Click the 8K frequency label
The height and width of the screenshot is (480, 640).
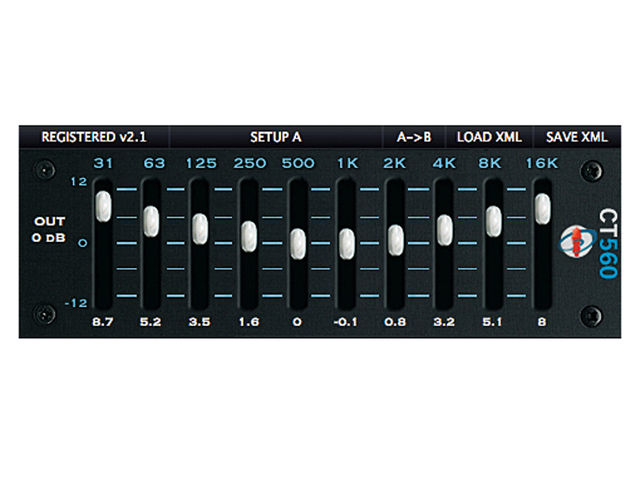click(x=490, y=163)
